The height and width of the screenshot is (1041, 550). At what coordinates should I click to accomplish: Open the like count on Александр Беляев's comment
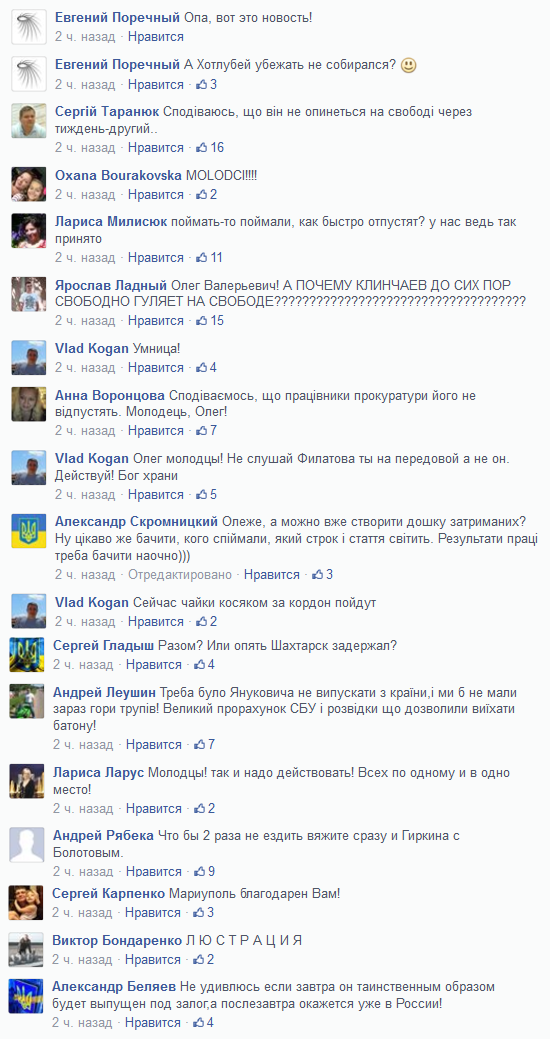pos(203,1022)
